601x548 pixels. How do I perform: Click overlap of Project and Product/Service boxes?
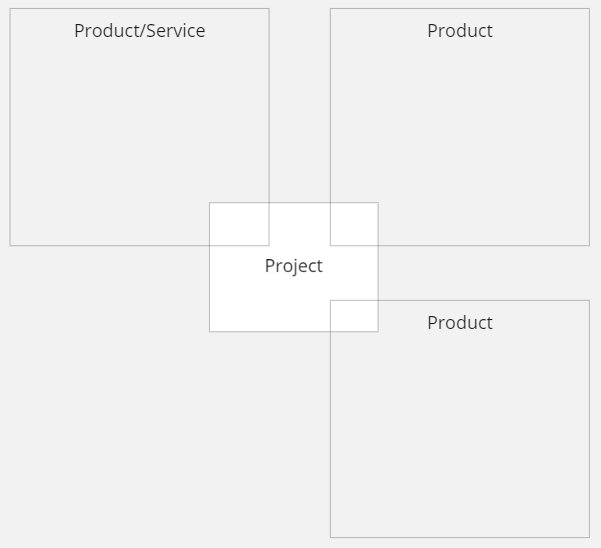tap(239, 224)
